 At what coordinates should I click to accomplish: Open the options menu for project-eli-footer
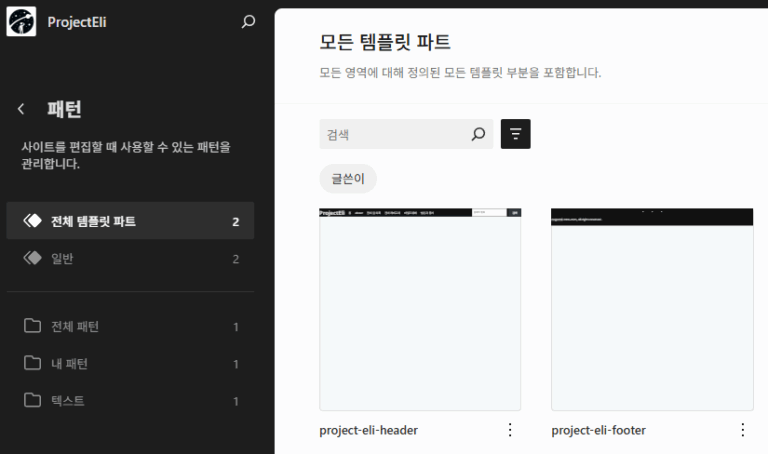tap(742, 430)
